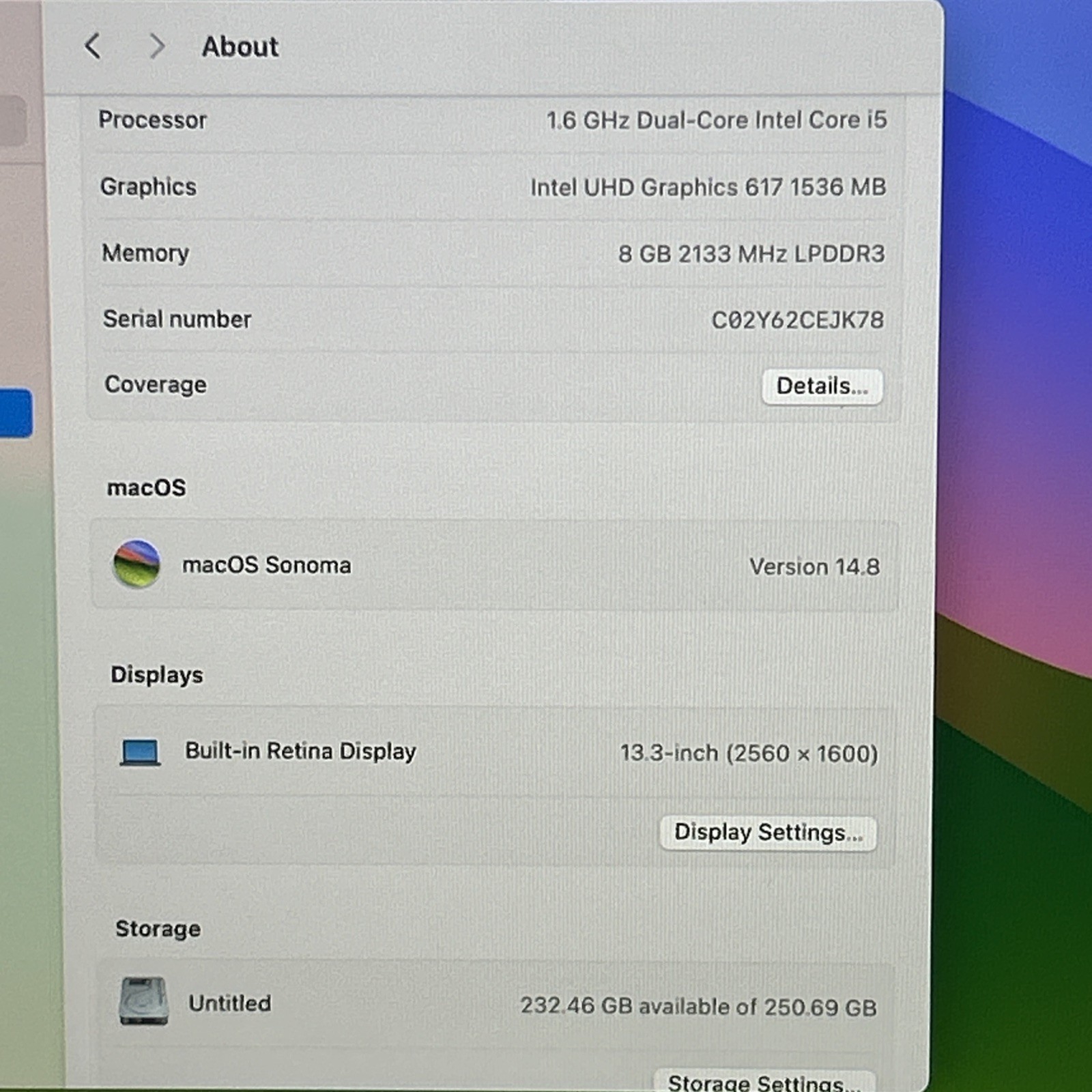Click the macOS section heading
Viewport: 1092px width, 1092px height.
(x=146, y=488)
